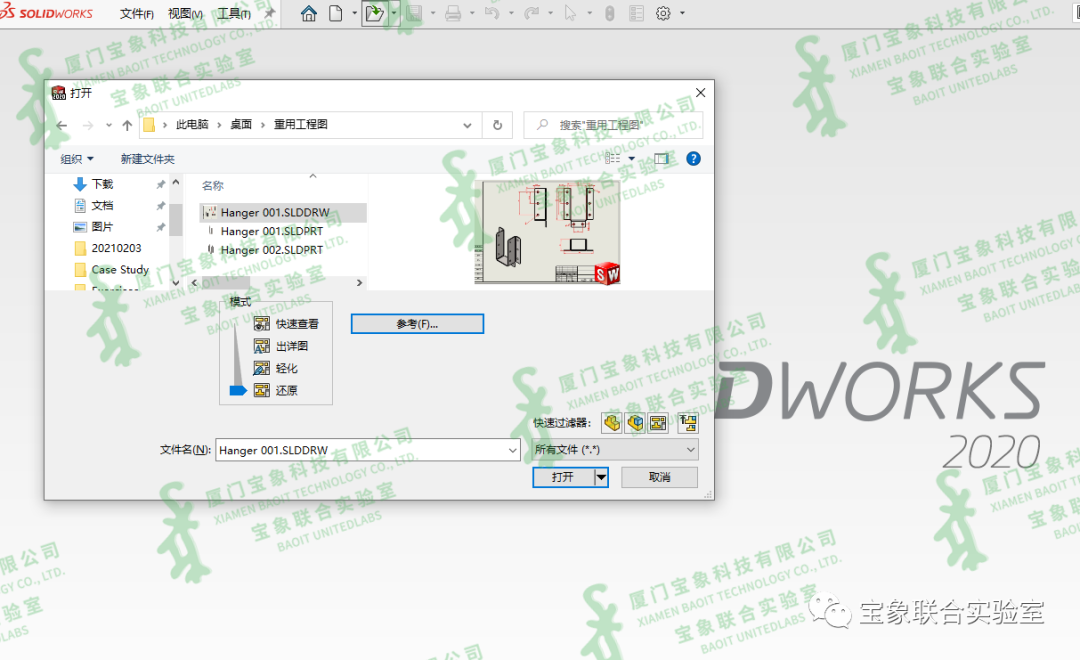
Task: Click the Select cursor tool icon
Action: (570, 13)
